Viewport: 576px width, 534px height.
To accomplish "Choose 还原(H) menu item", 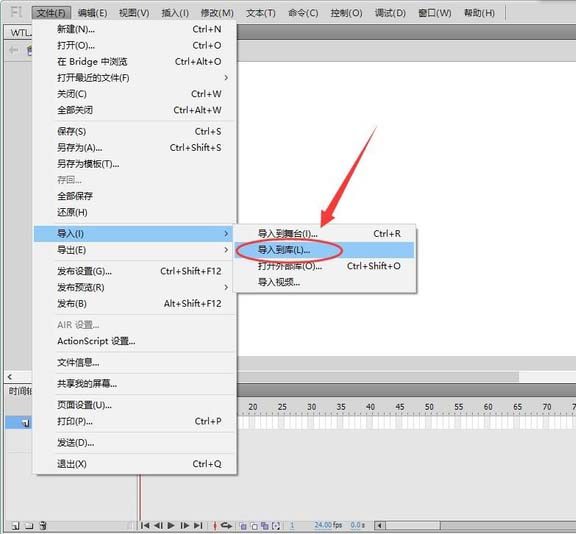I will [x=134, y=212].
